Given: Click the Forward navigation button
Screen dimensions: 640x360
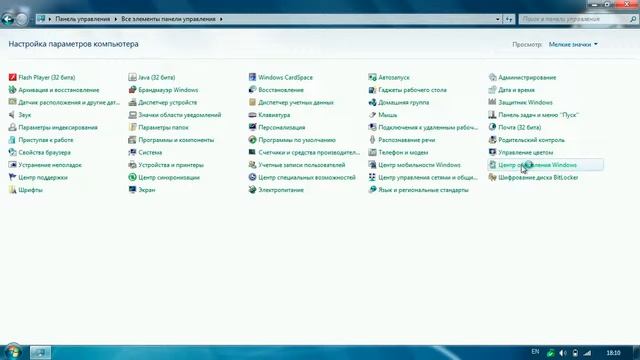Looking at the screenshot, I should tap(21, 19).
